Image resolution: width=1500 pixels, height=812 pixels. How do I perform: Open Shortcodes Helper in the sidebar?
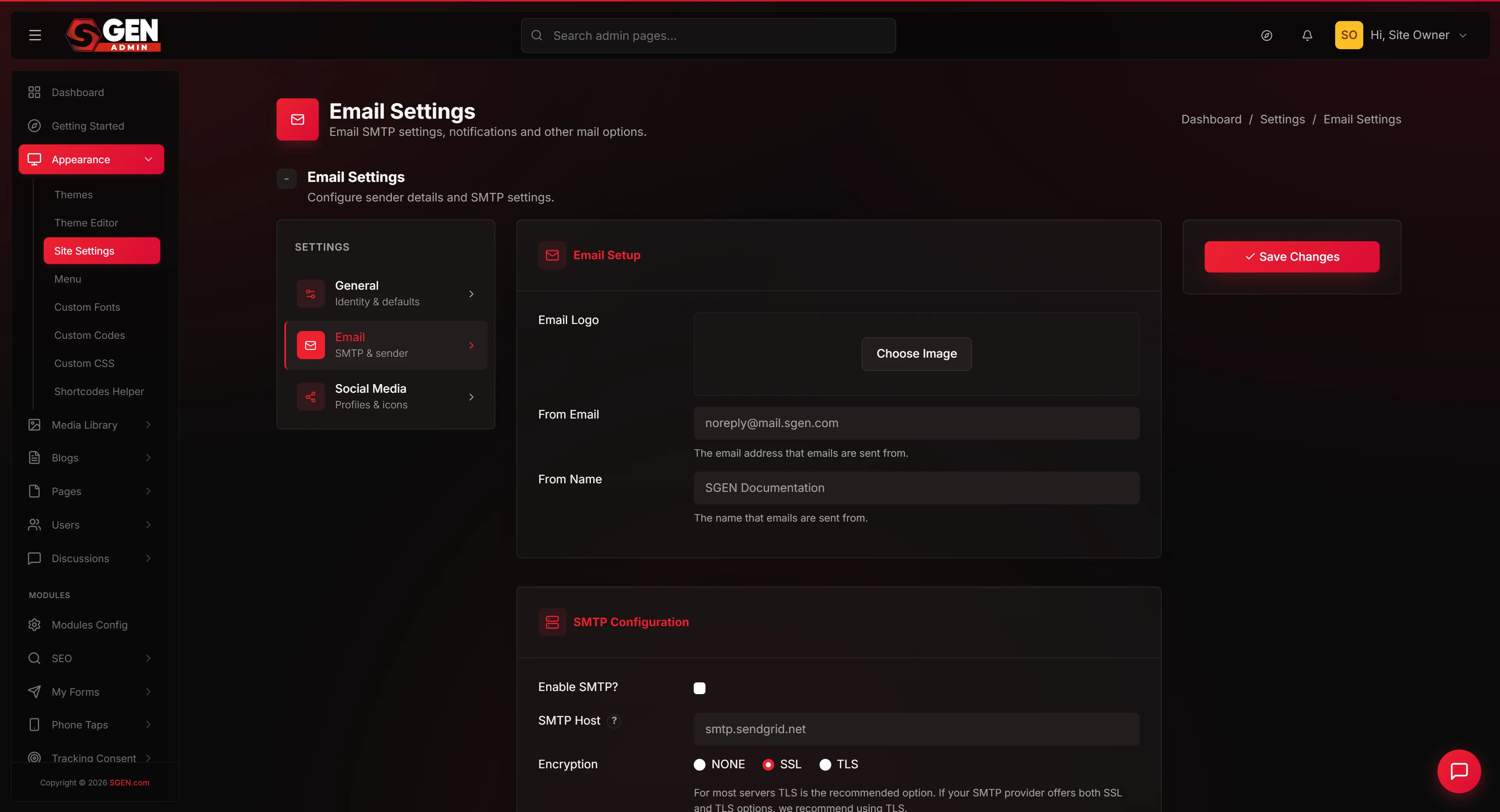tap(99, 391)
